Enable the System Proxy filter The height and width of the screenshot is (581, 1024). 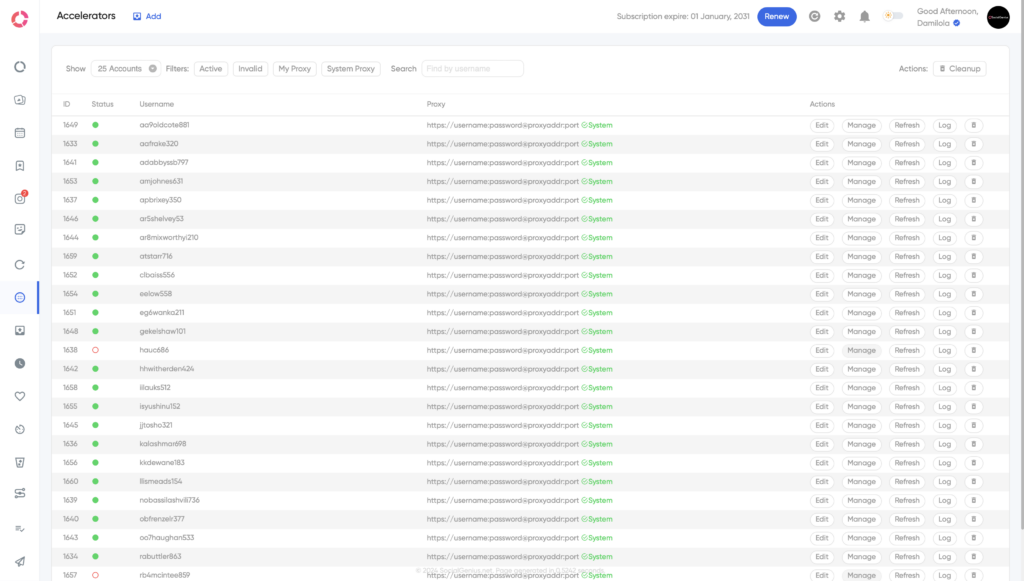351,69
